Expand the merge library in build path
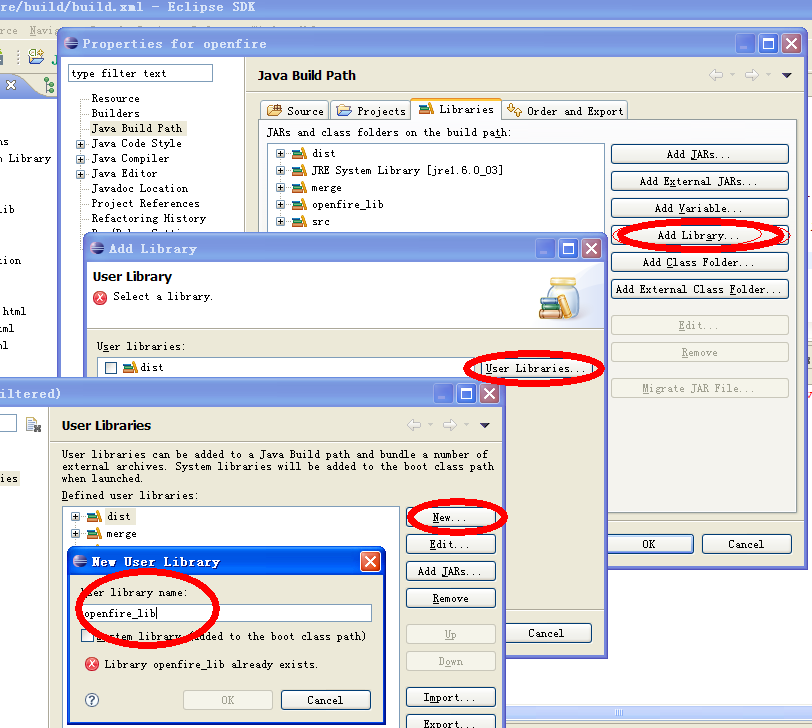 (280, 187)
